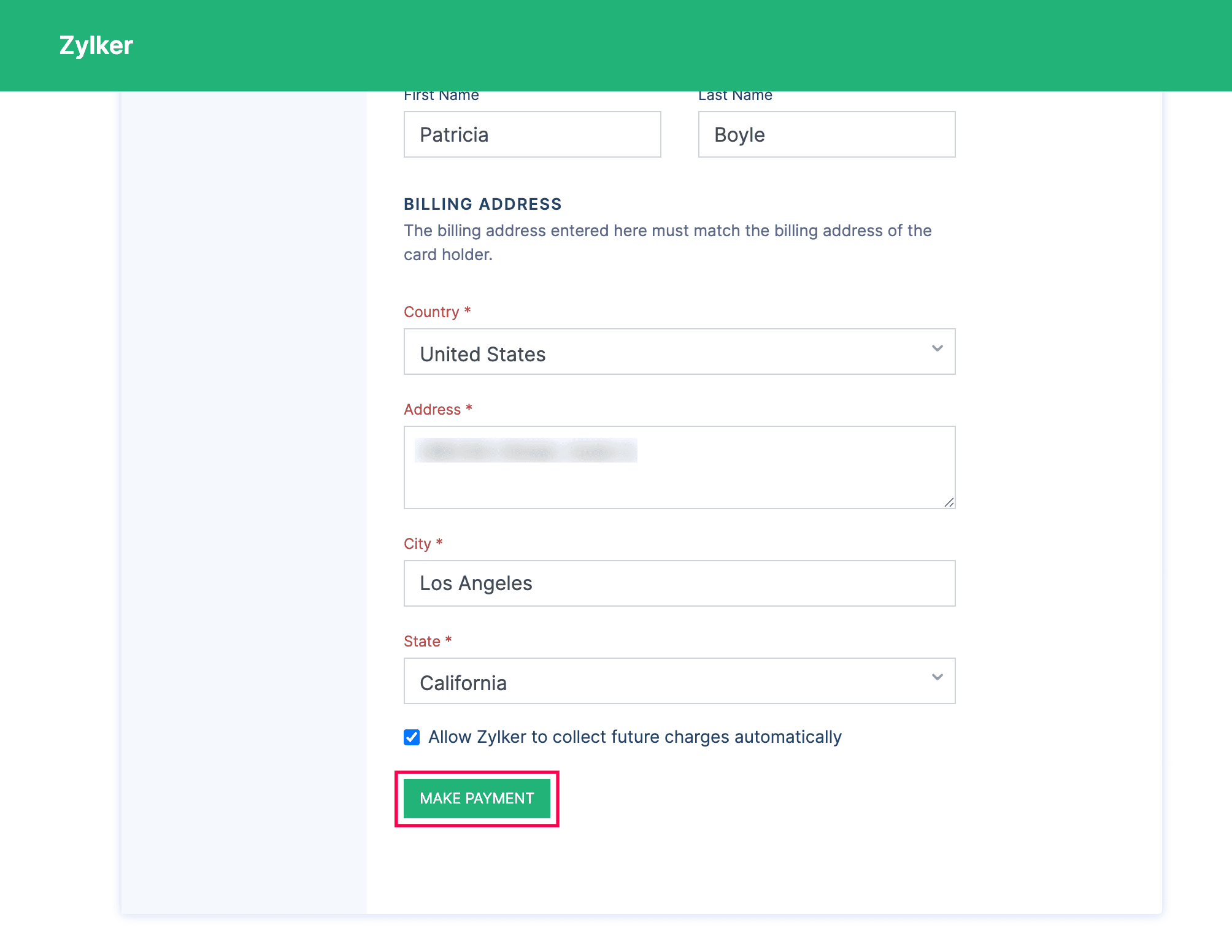Click the Country dropdown chevron arrow

[x=937, y=348]
